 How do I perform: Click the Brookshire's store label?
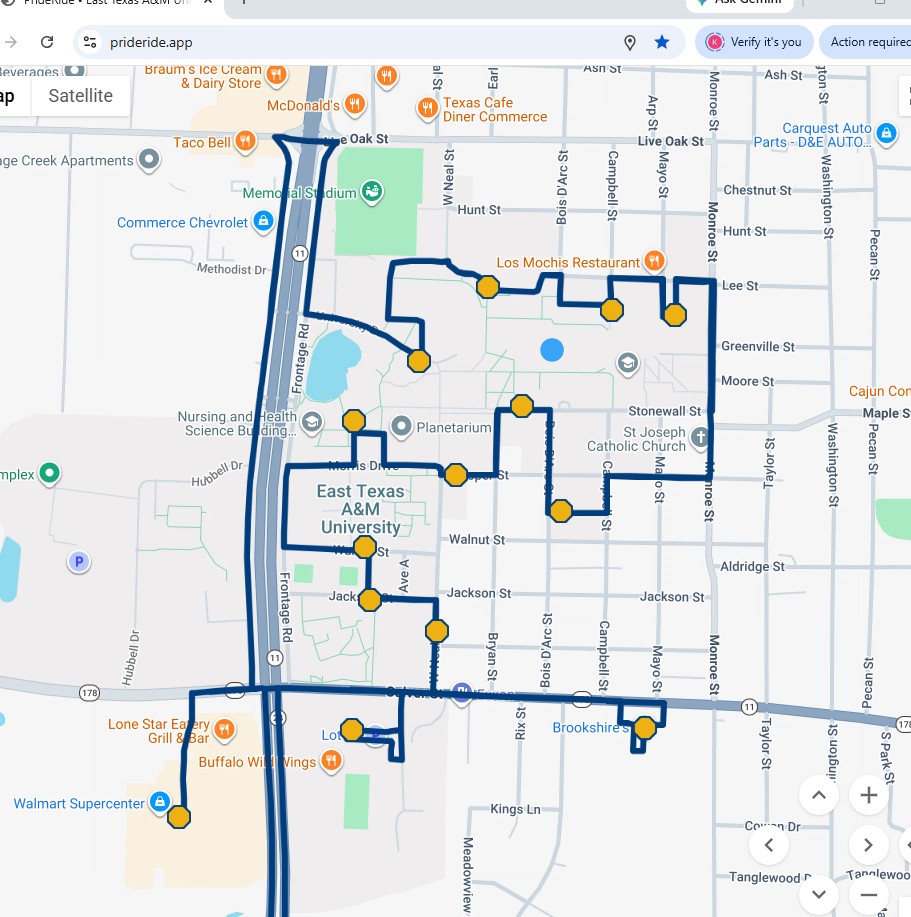click(590, 728)
